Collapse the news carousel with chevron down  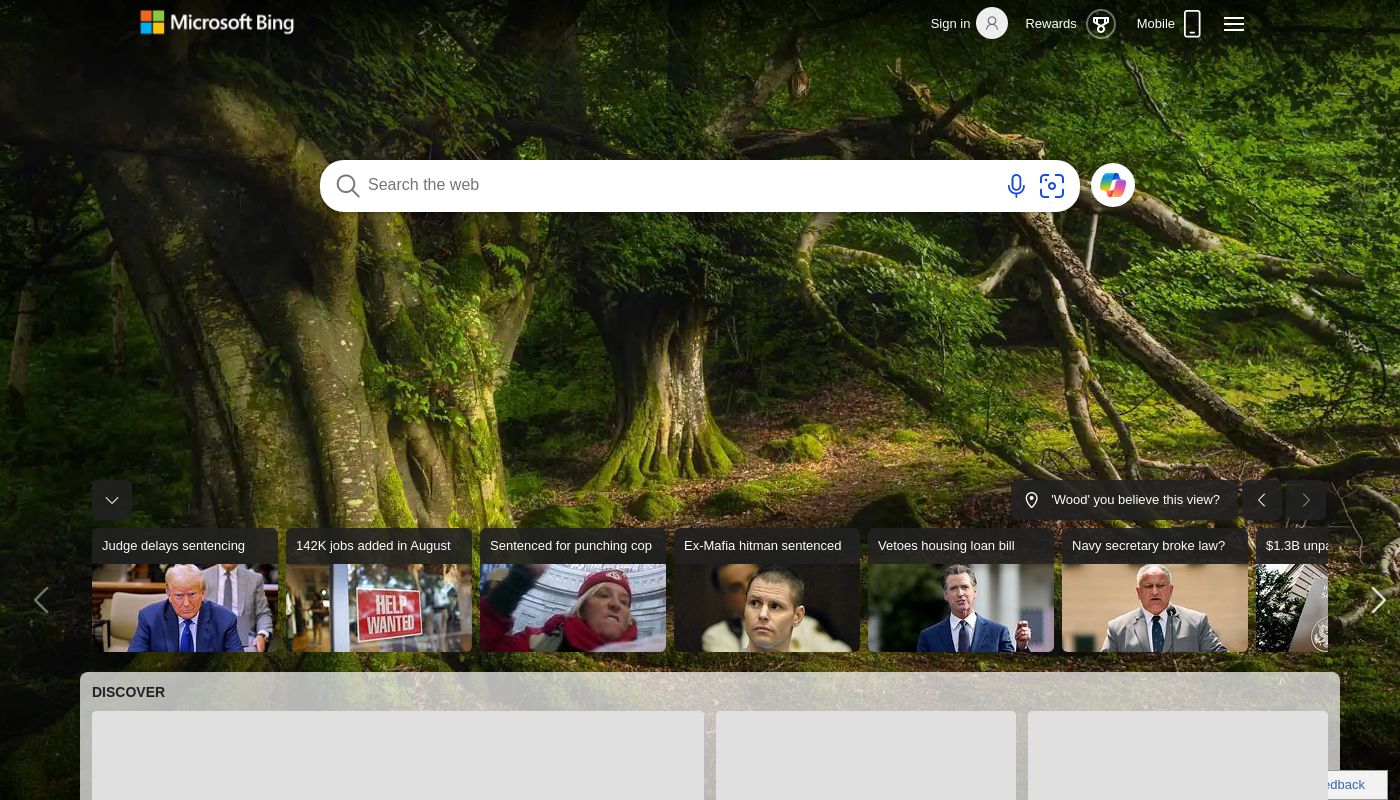112,500
